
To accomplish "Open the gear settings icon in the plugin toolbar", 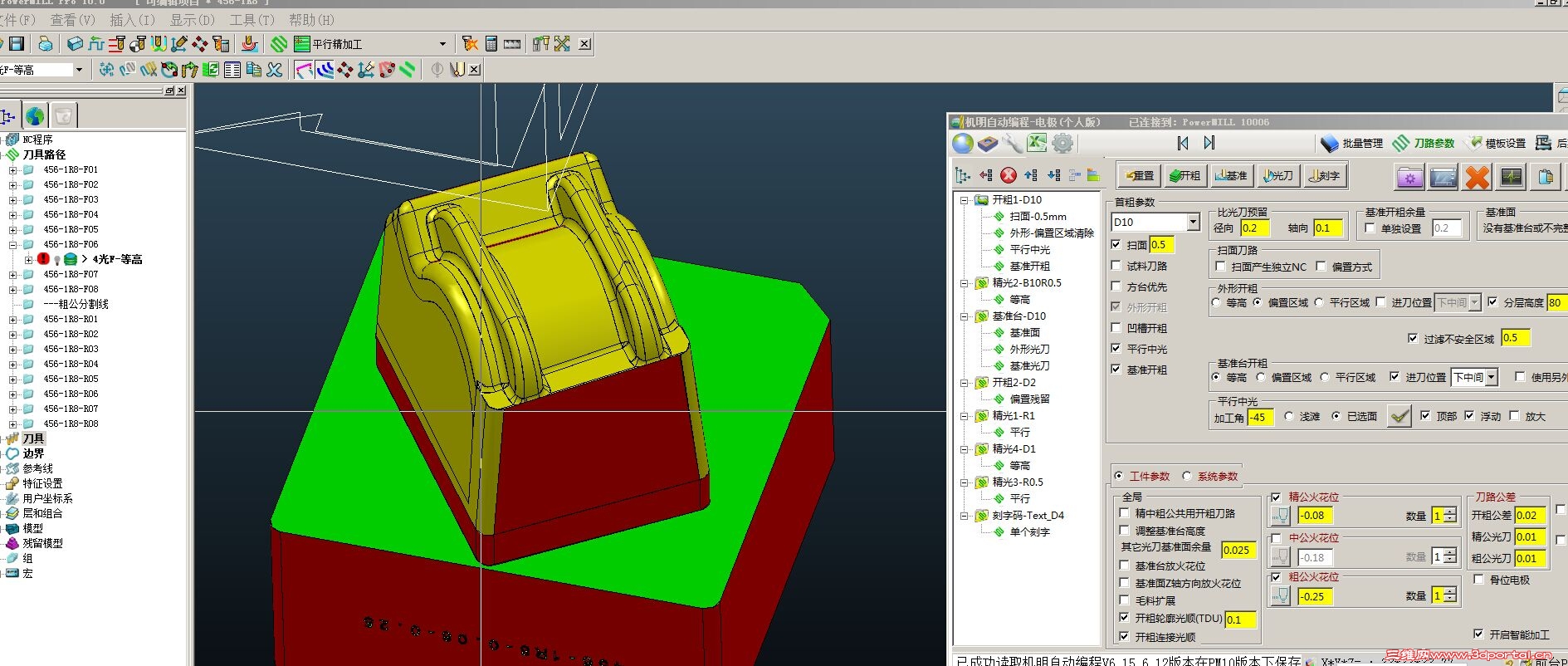I will pos(1062,144).
